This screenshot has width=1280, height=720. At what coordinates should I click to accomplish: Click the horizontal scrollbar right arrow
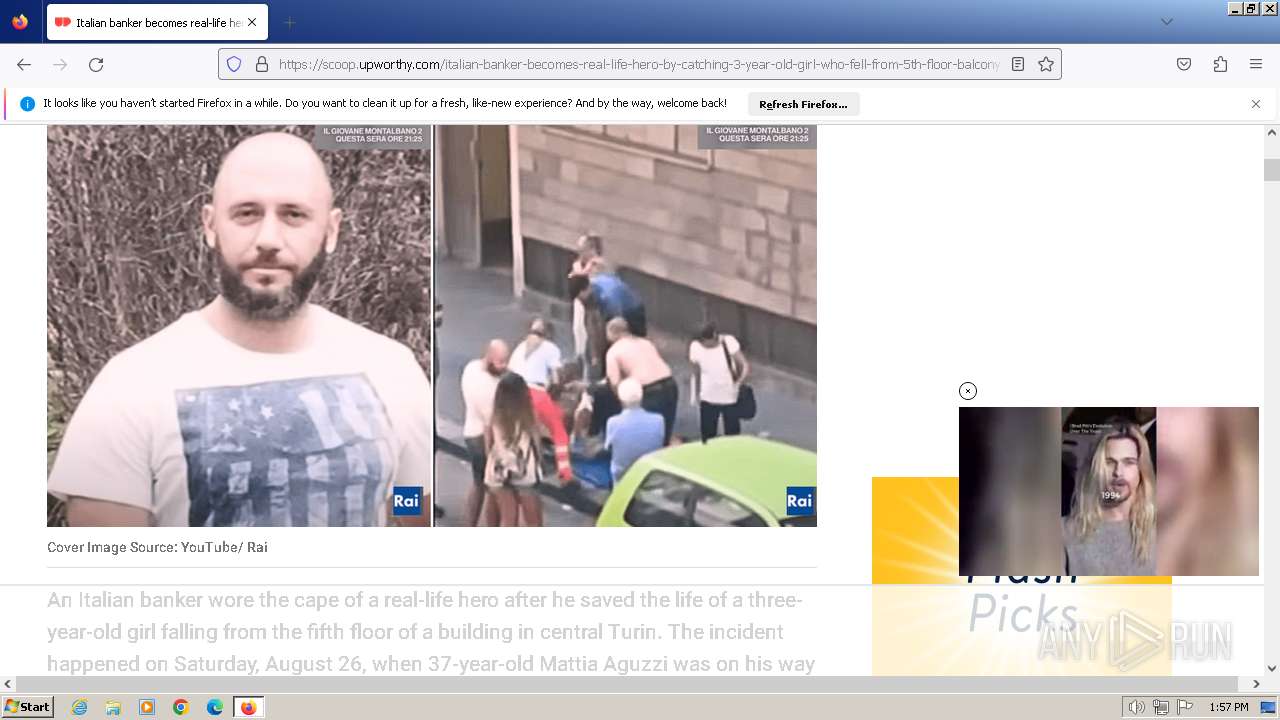(1257, 684)
